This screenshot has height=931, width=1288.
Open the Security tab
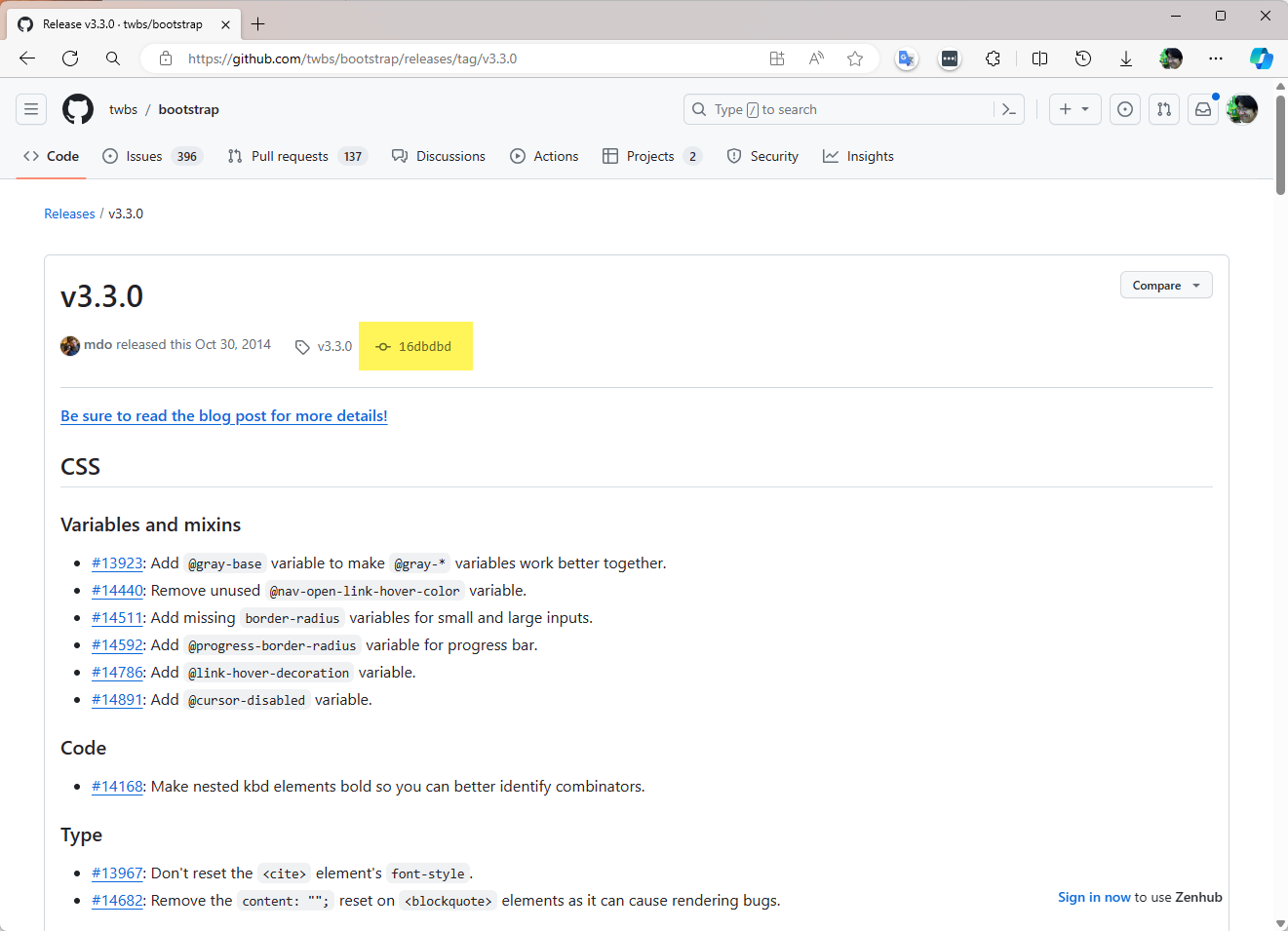pyautogui.click(x=762, y=156)
